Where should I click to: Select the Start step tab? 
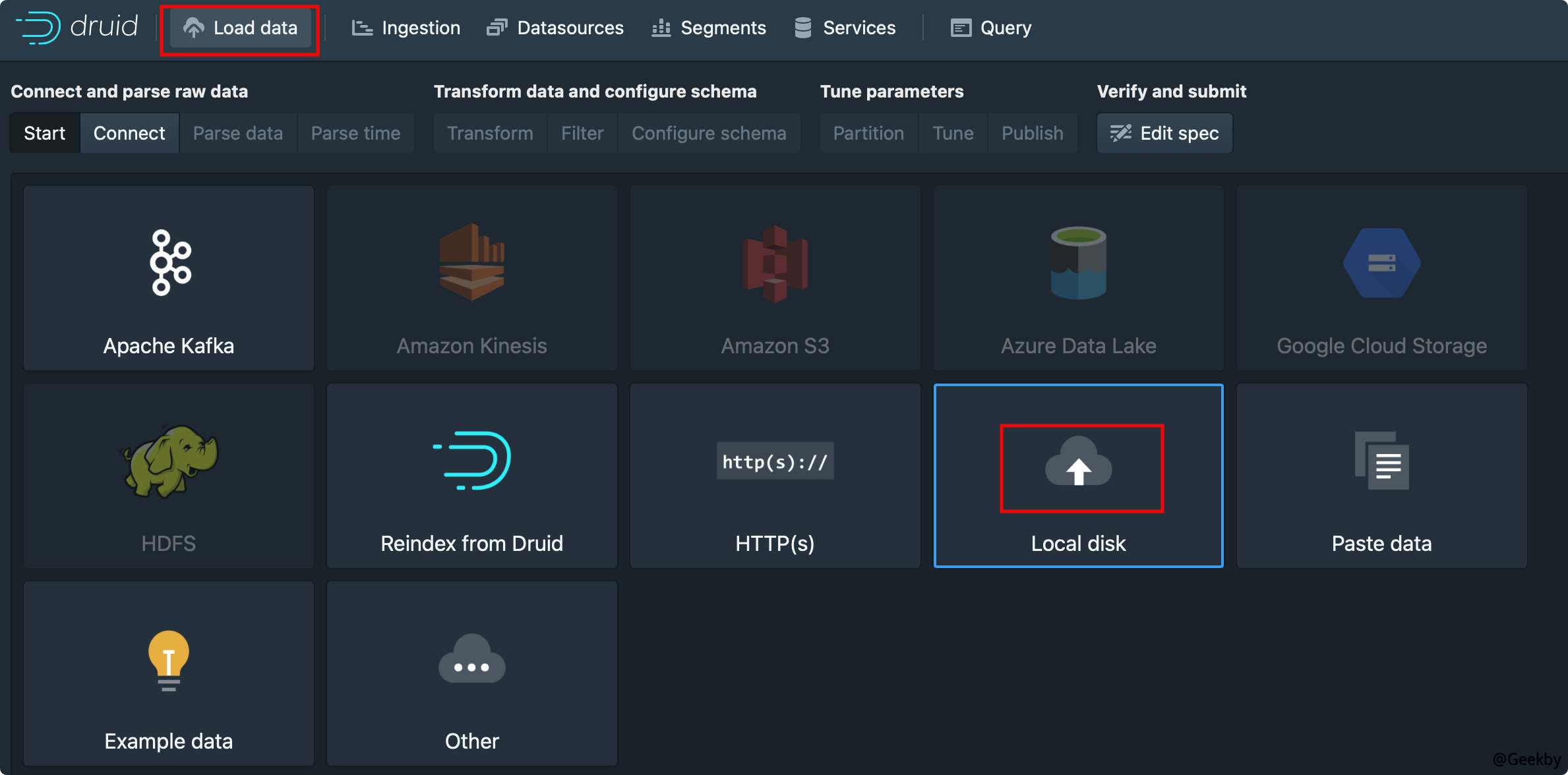pos(45,133)
